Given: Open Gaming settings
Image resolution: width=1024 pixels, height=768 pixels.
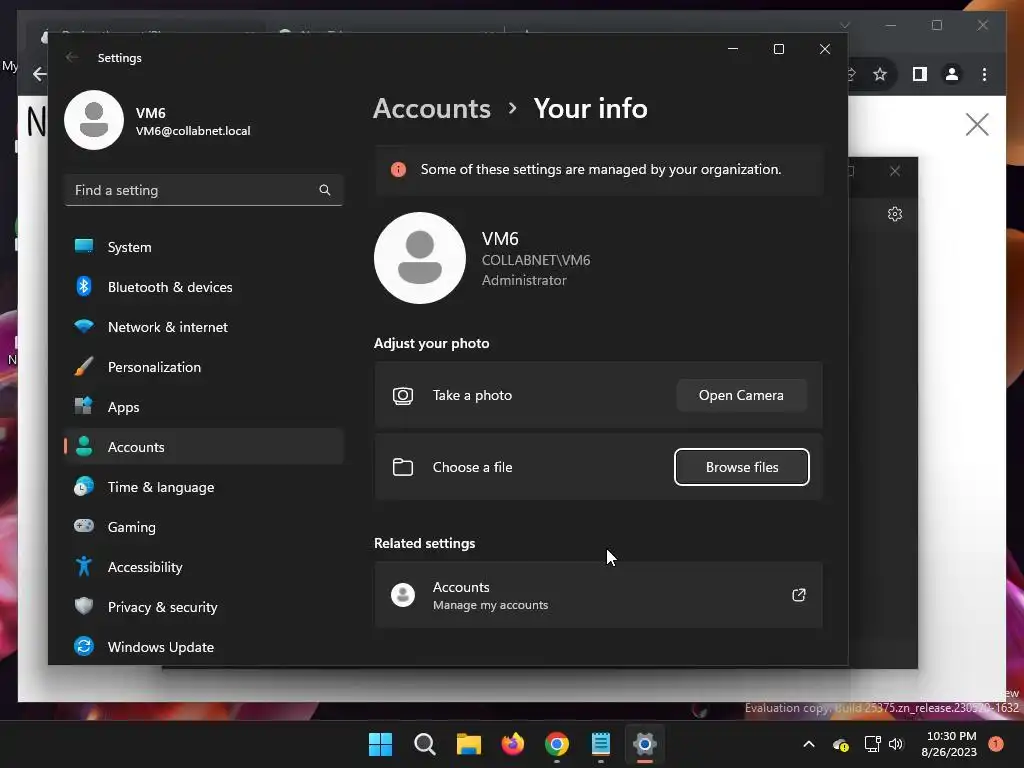Looking at the screenshot, I should click(x=204, y=526).
